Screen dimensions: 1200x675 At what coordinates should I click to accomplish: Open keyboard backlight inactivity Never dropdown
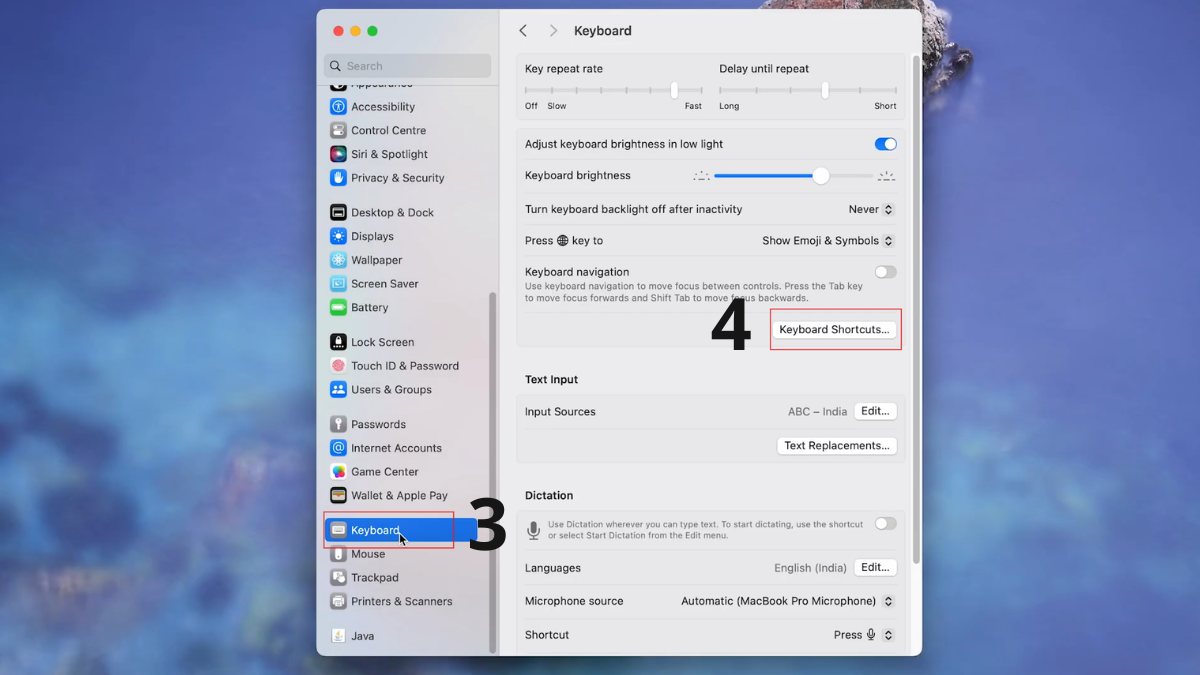[870, 210]
